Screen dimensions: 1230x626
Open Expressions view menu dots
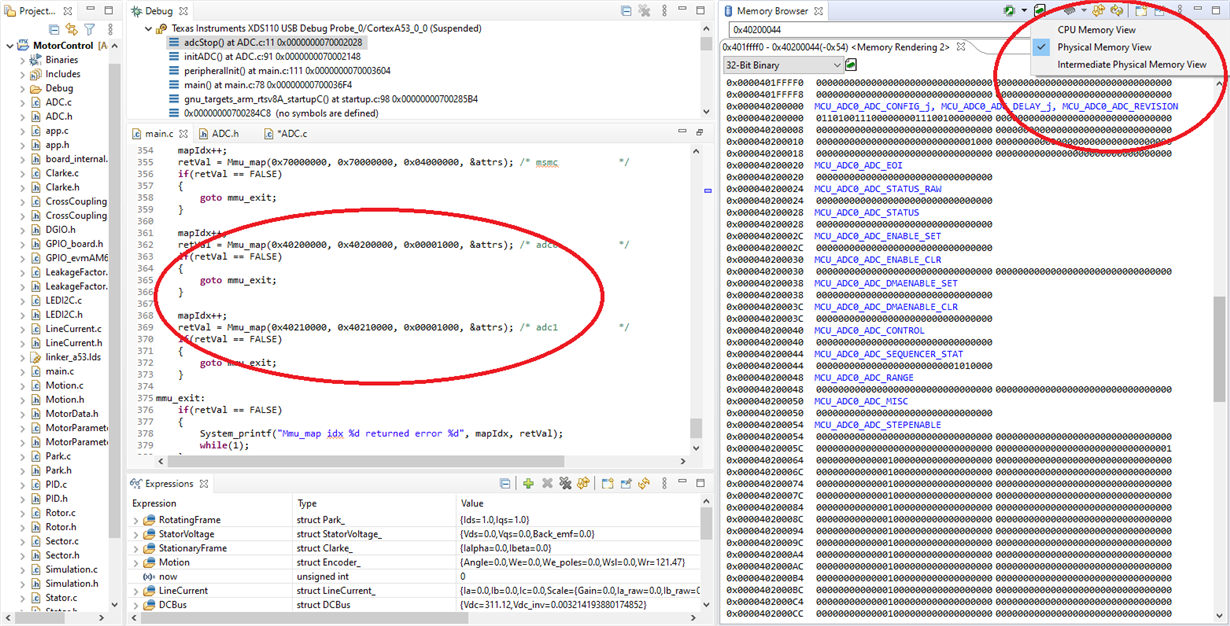[664, 484]
